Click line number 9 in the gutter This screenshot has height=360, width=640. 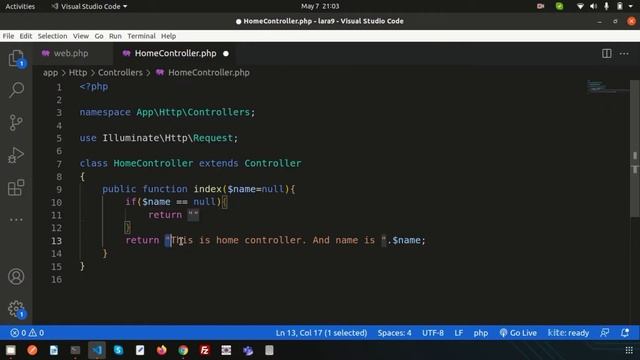[x=59, y=189]
